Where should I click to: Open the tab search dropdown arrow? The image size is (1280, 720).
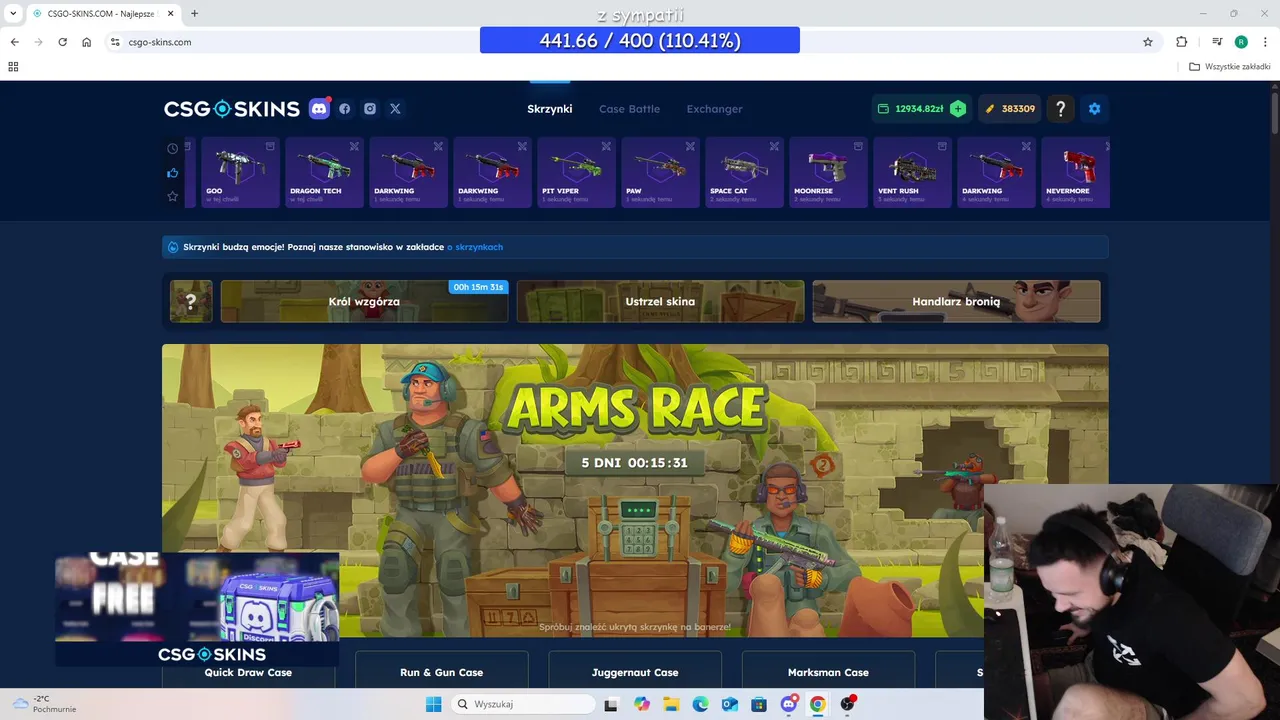coord(13,13)
